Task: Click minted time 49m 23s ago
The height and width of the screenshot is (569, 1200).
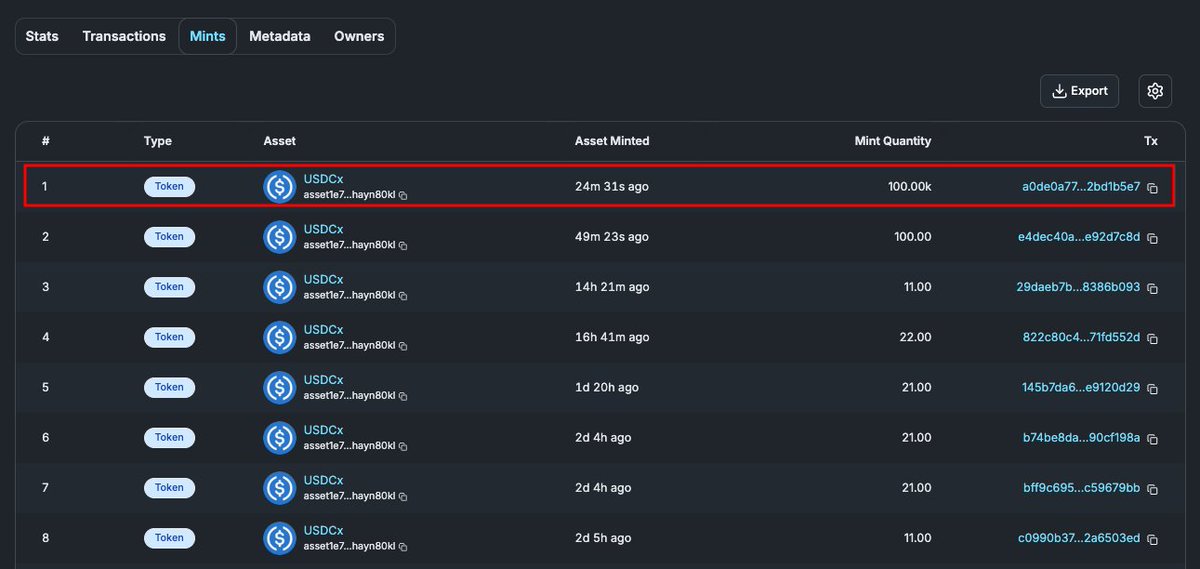Action: coord(612,237)
